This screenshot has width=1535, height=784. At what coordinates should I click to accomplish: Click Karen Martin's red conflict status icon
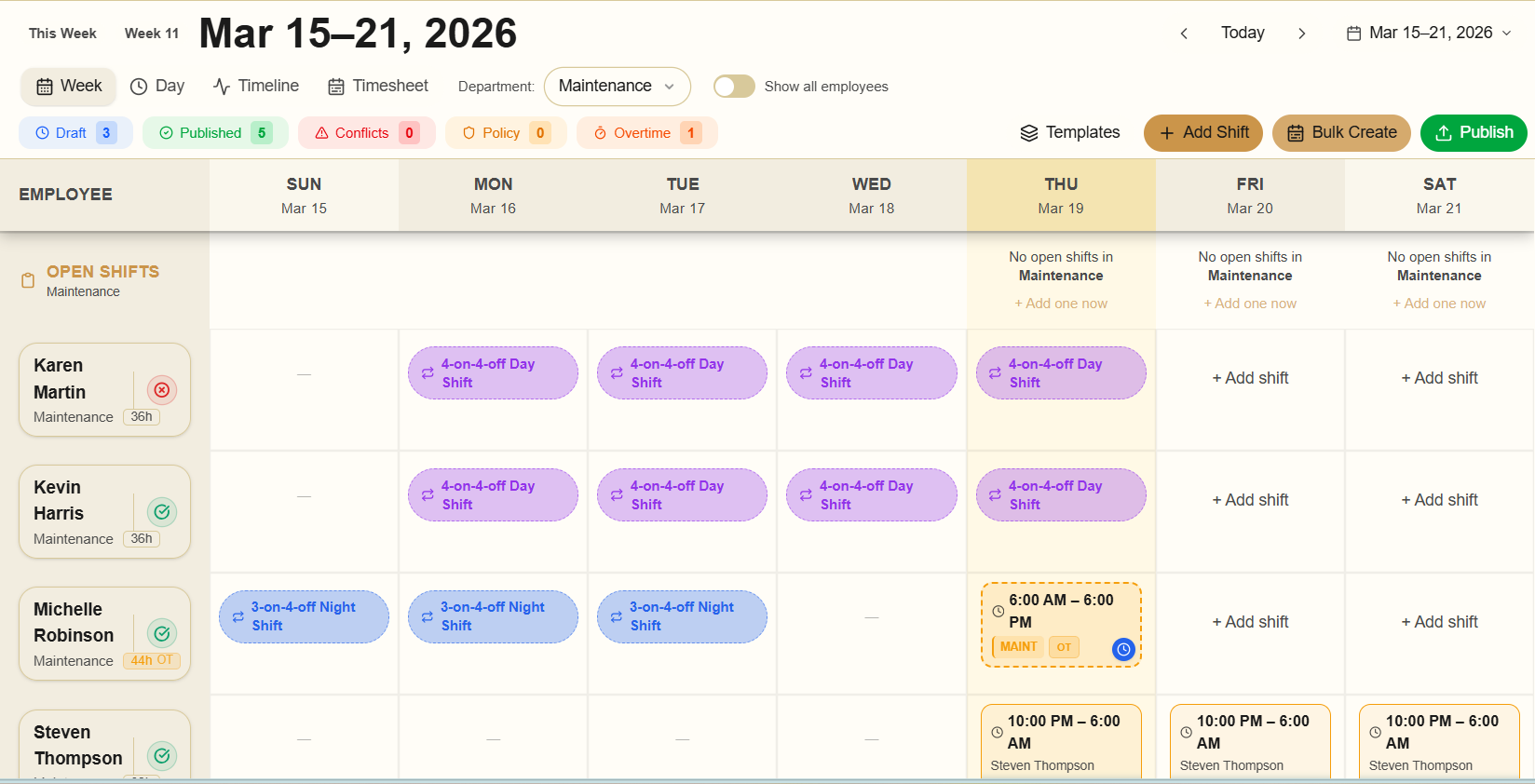[x=162, y=390]
